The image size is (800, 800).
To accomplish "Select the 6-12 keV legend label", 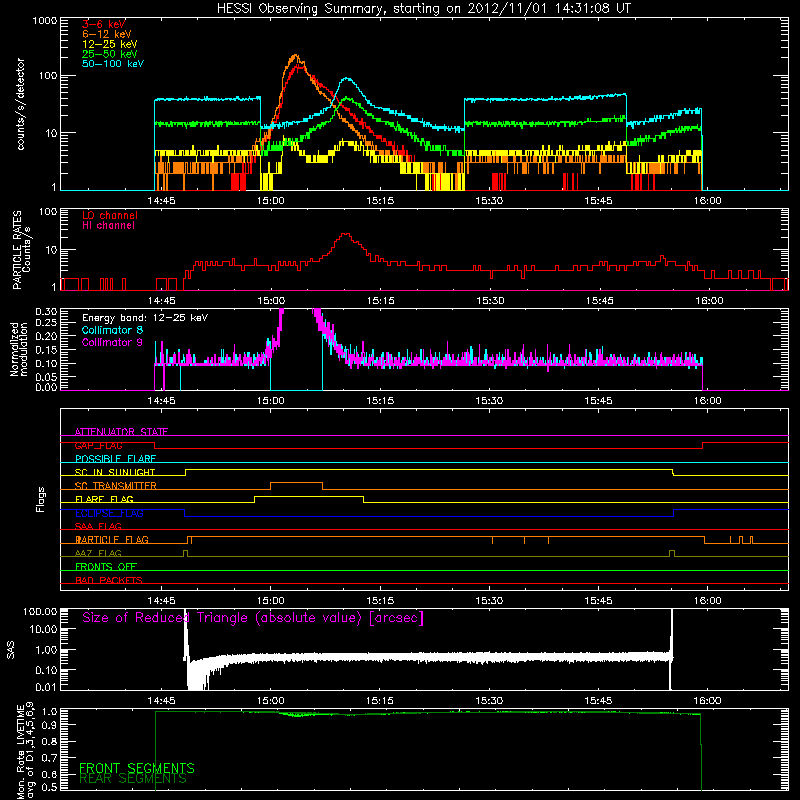I will point(106,34).
